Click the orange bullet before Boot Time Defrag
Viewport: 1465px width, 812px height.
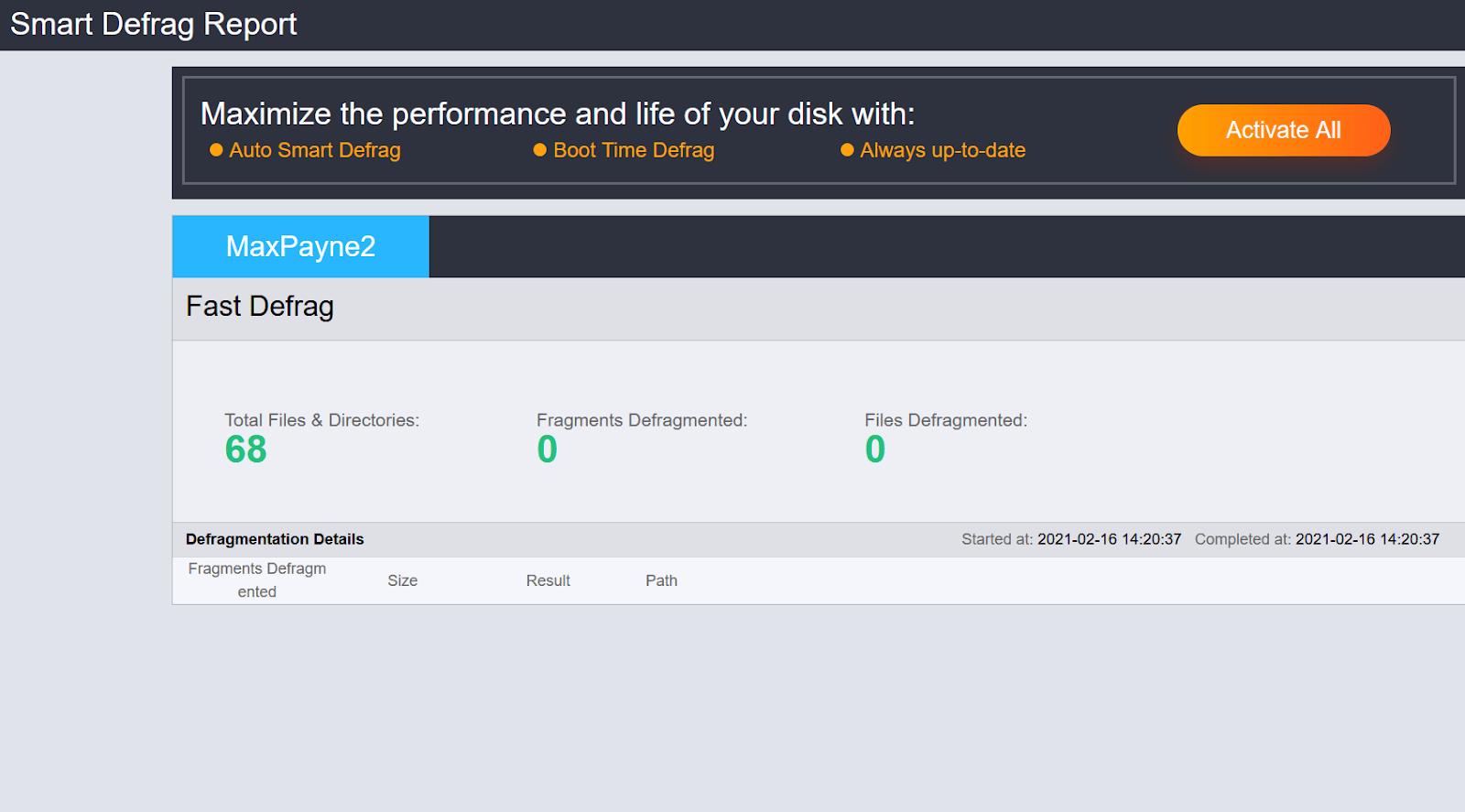click(540, 150)
